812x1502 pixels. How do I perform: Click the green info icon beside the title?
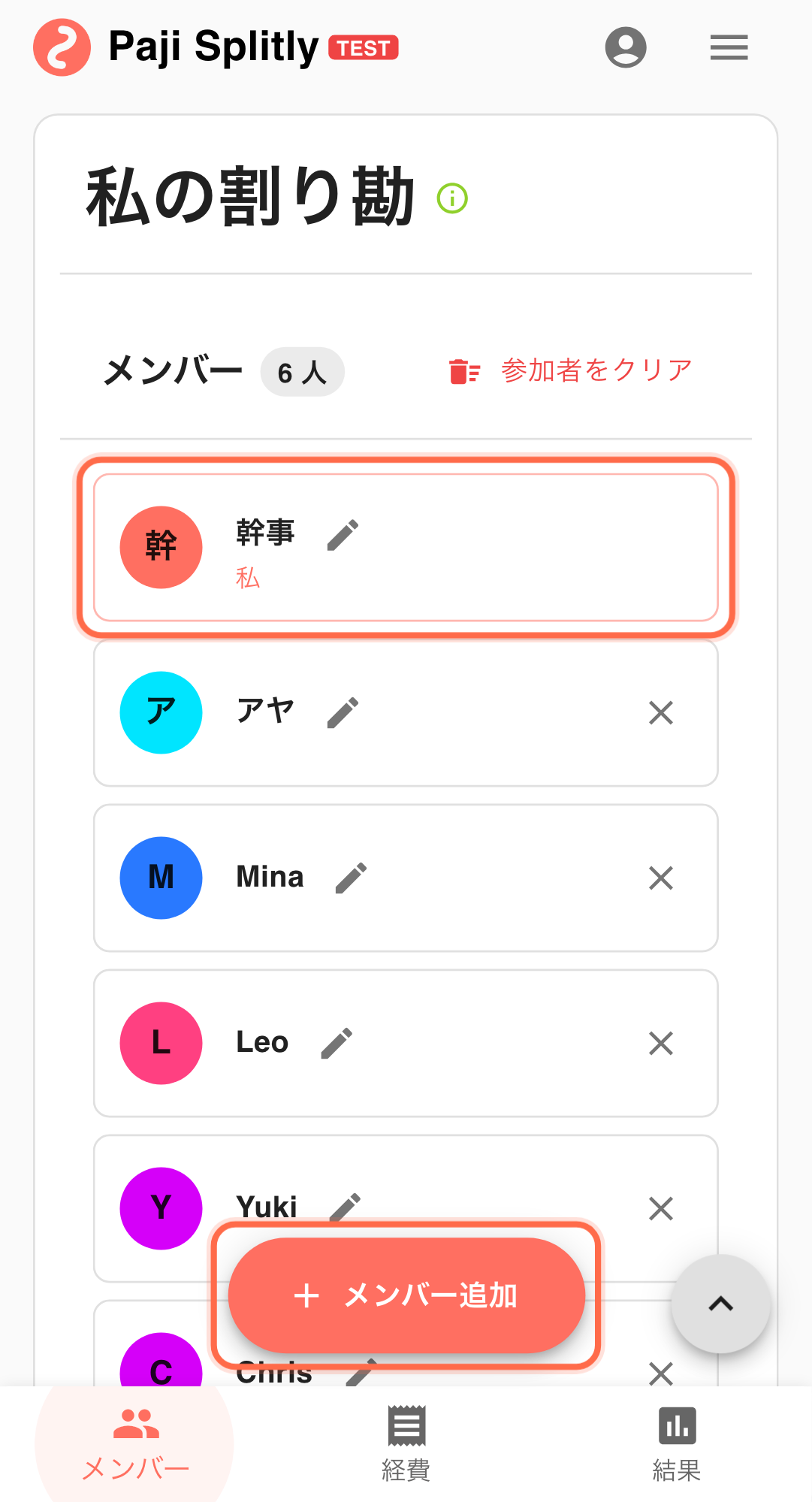coord(452,198)
